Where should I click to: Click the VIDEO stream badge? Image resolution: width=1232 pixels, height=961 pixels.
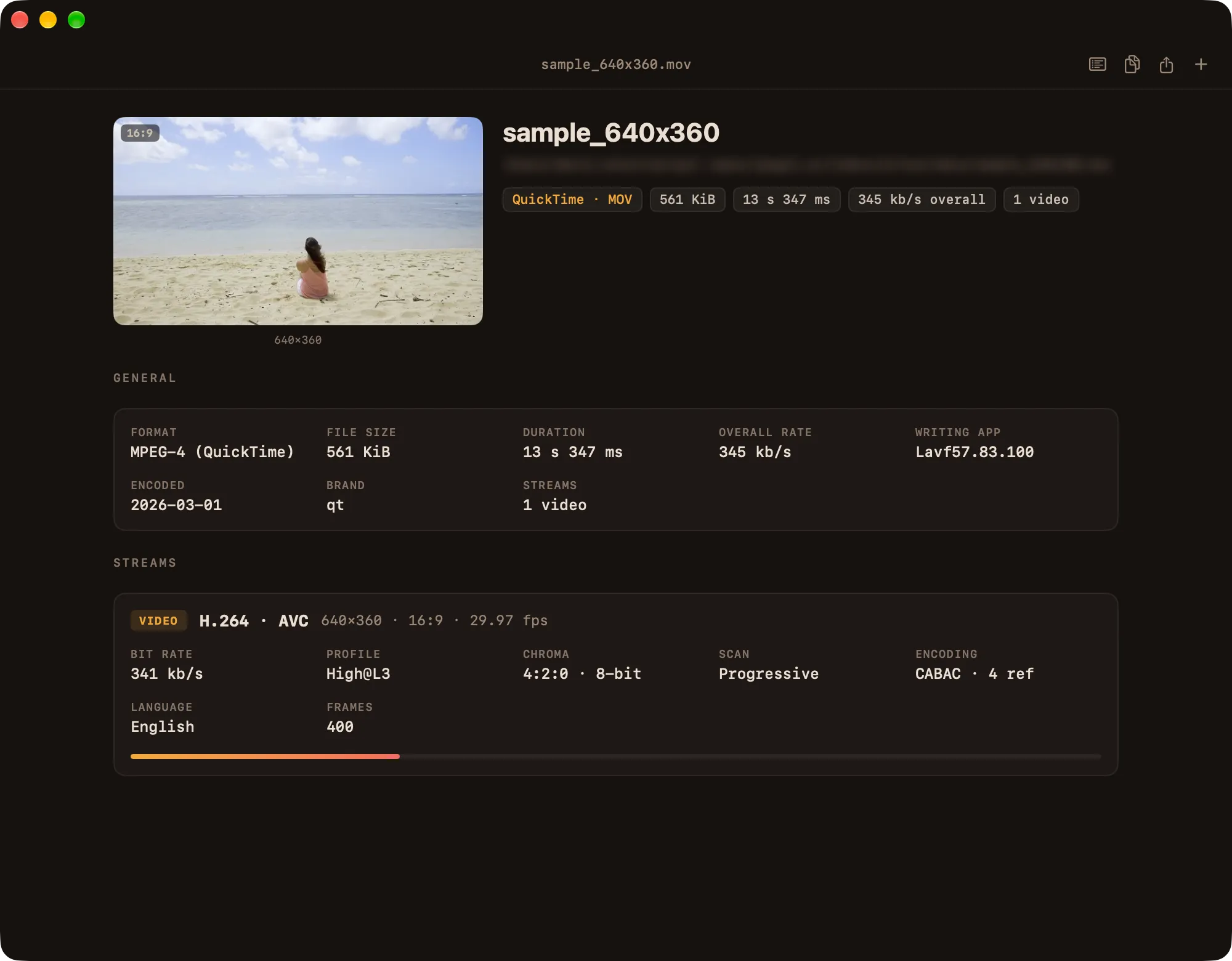coord(158,620)
